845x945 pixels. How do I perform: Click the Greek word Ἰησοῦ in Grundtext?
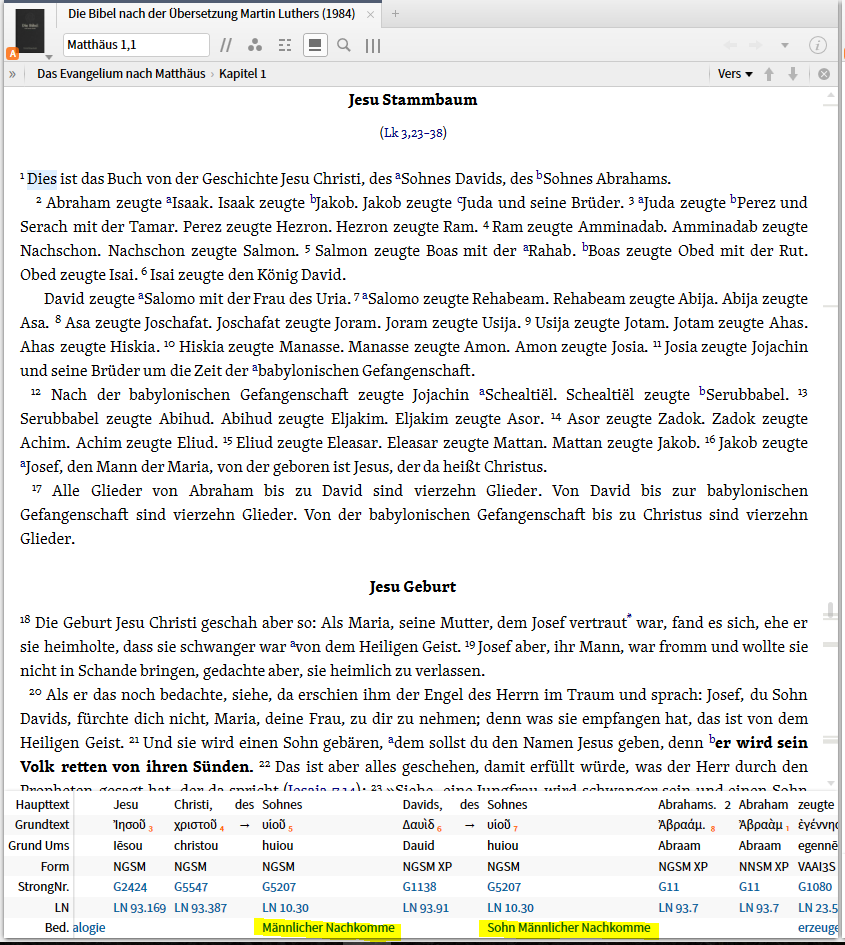[x=130, y=825]
